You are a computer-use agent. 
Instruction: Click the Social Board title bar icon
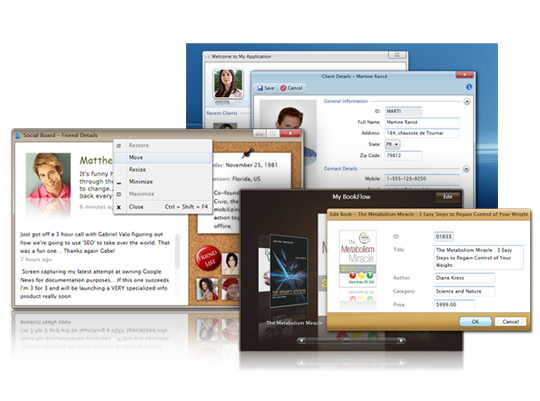pos(18,135)
